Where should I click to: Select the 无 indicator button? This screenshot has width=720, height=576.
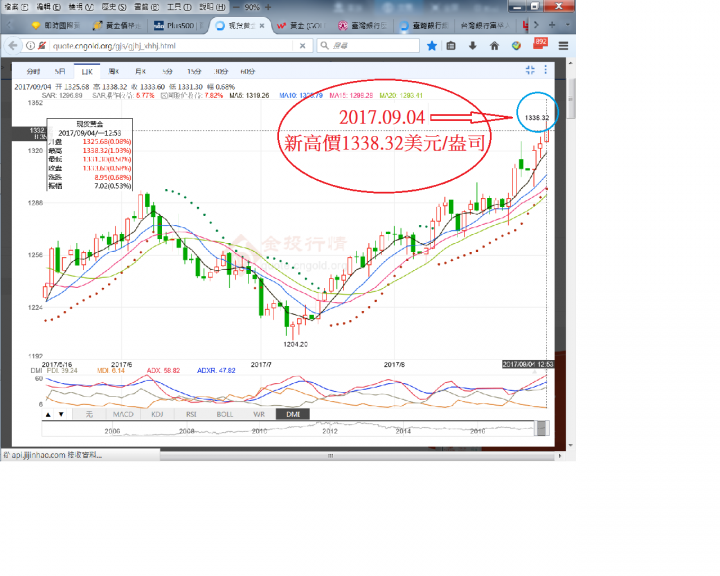tap(89, 414)
